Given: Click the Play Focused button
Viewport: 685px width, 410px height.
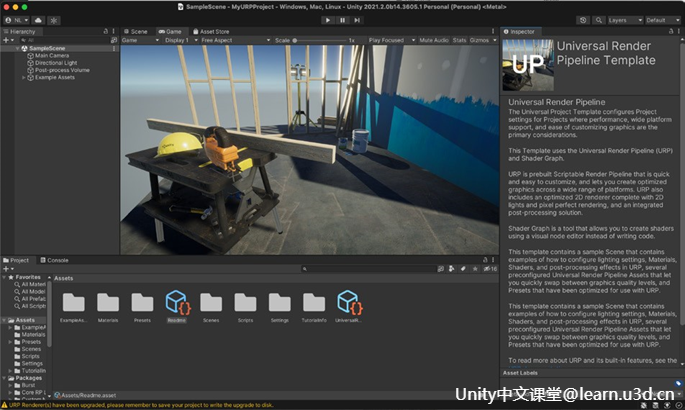Looking at the screenshot, I should tap(388, 40).
